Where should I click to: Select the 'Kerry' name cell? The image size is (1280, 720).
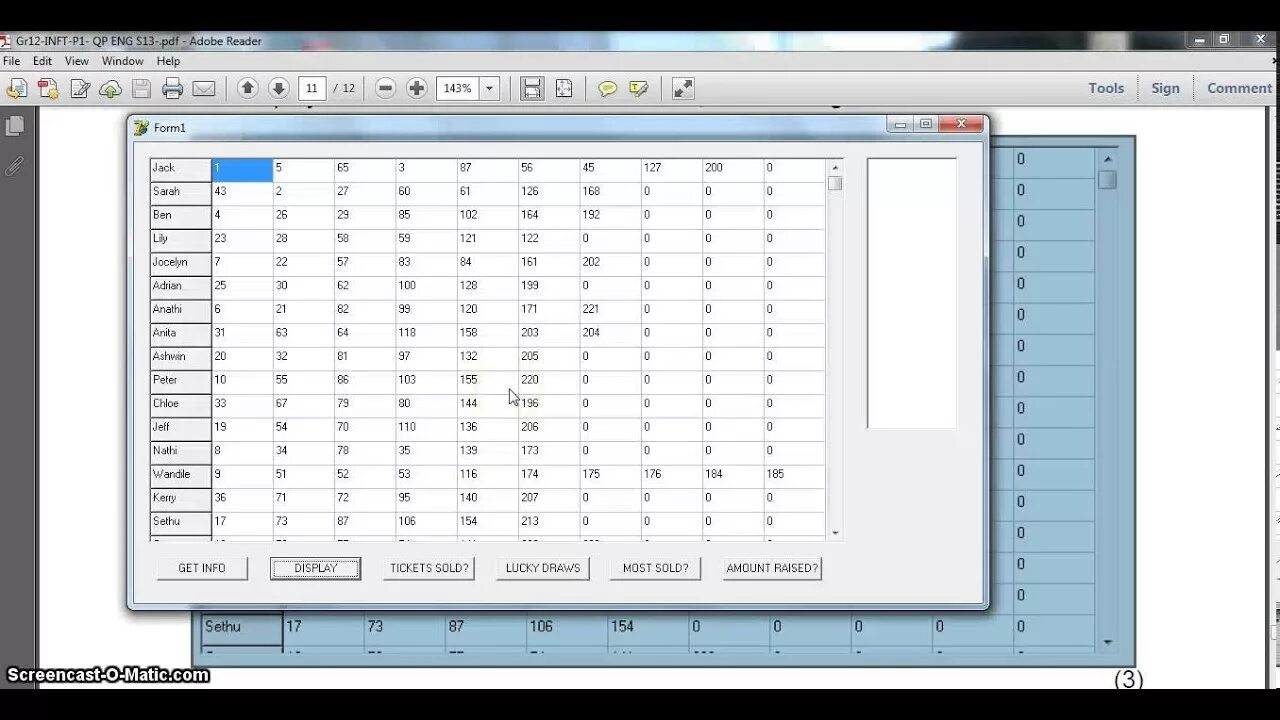coord(181,498)
